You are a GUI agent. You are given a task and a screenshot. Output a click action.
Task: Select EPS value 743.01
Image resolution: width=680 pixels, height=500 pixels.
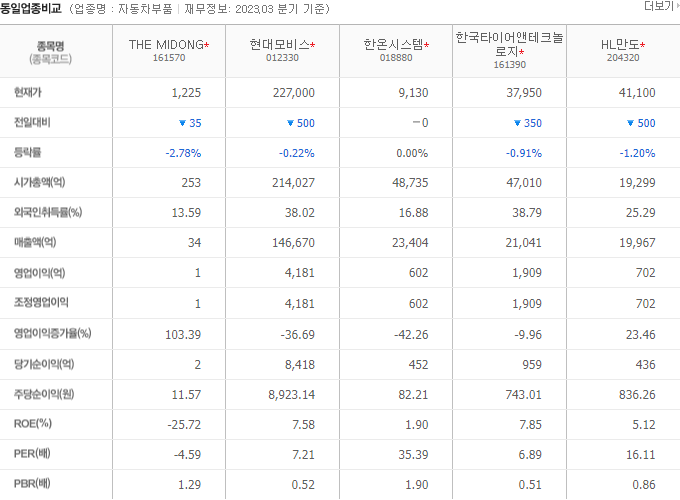coord(524,395)
